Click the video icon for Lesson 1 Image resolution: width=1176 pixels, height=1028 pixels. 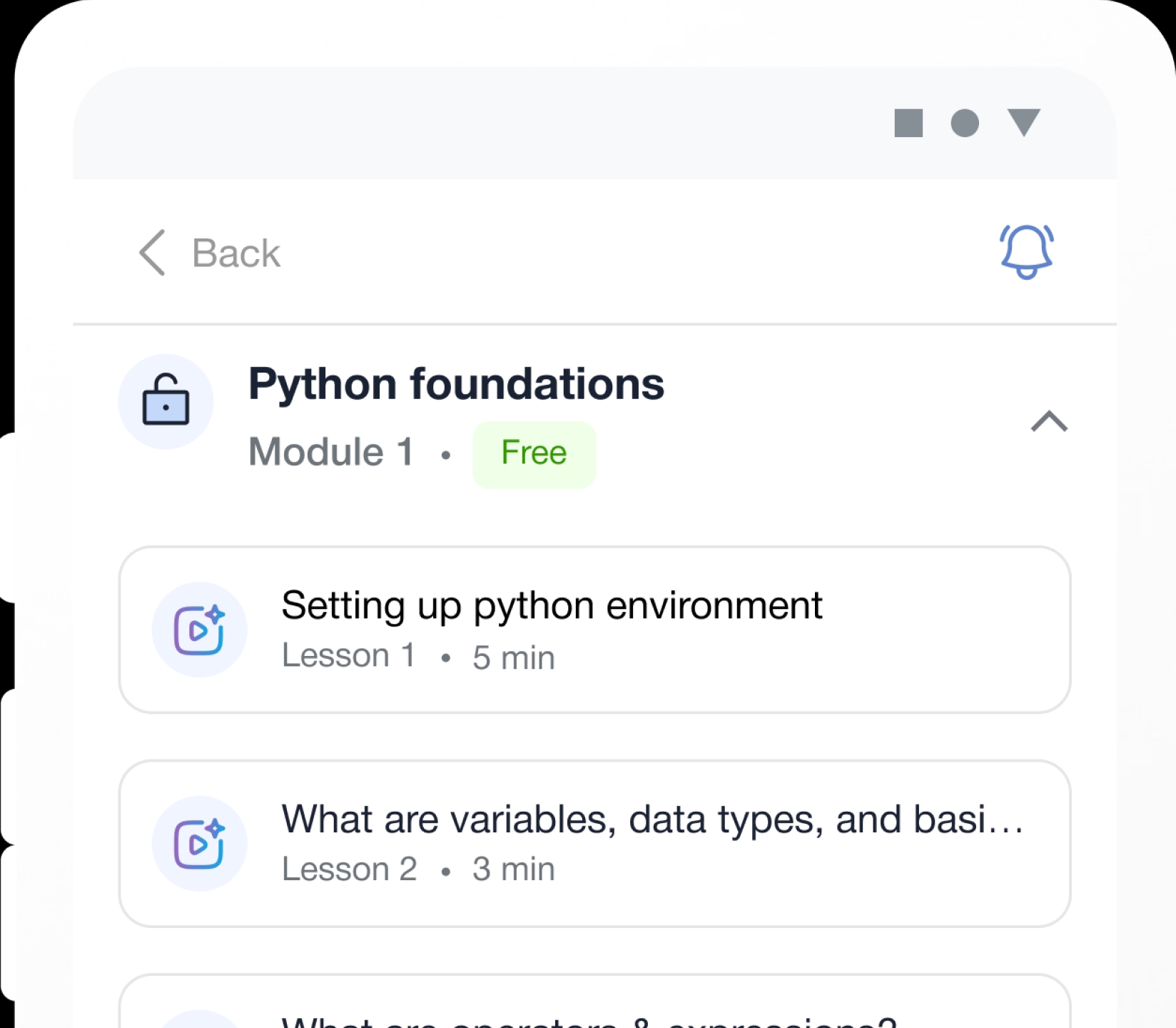click(x=199, y=630)
